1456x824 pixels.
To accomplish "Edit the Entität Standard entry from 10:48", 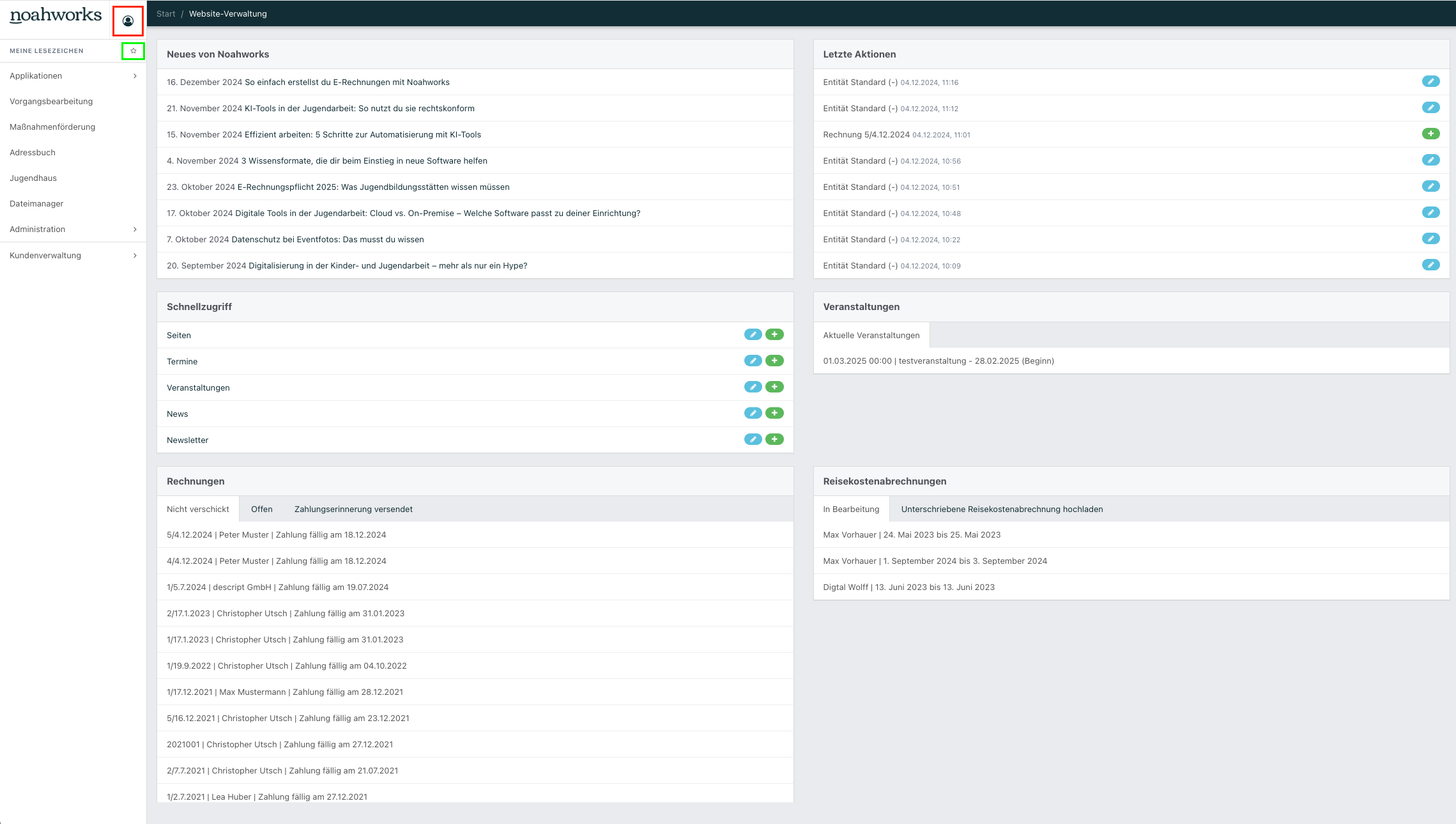I will [1430, 213].
